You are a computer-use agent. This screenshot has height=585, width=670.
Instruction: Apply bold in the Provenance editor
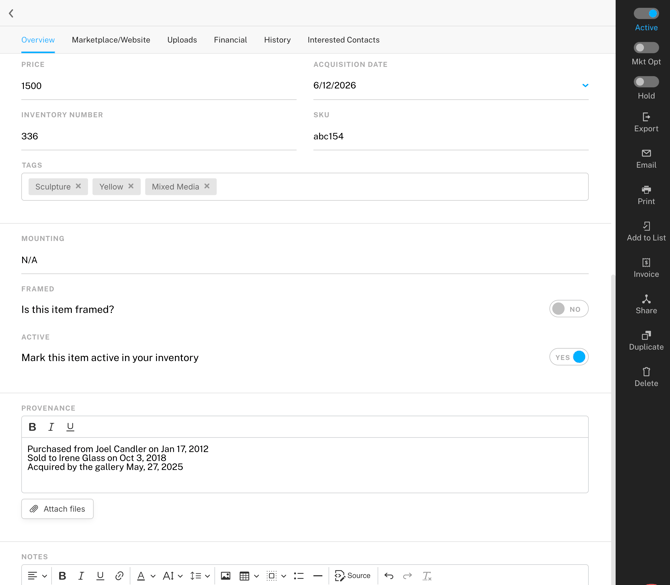pos(32,427)
